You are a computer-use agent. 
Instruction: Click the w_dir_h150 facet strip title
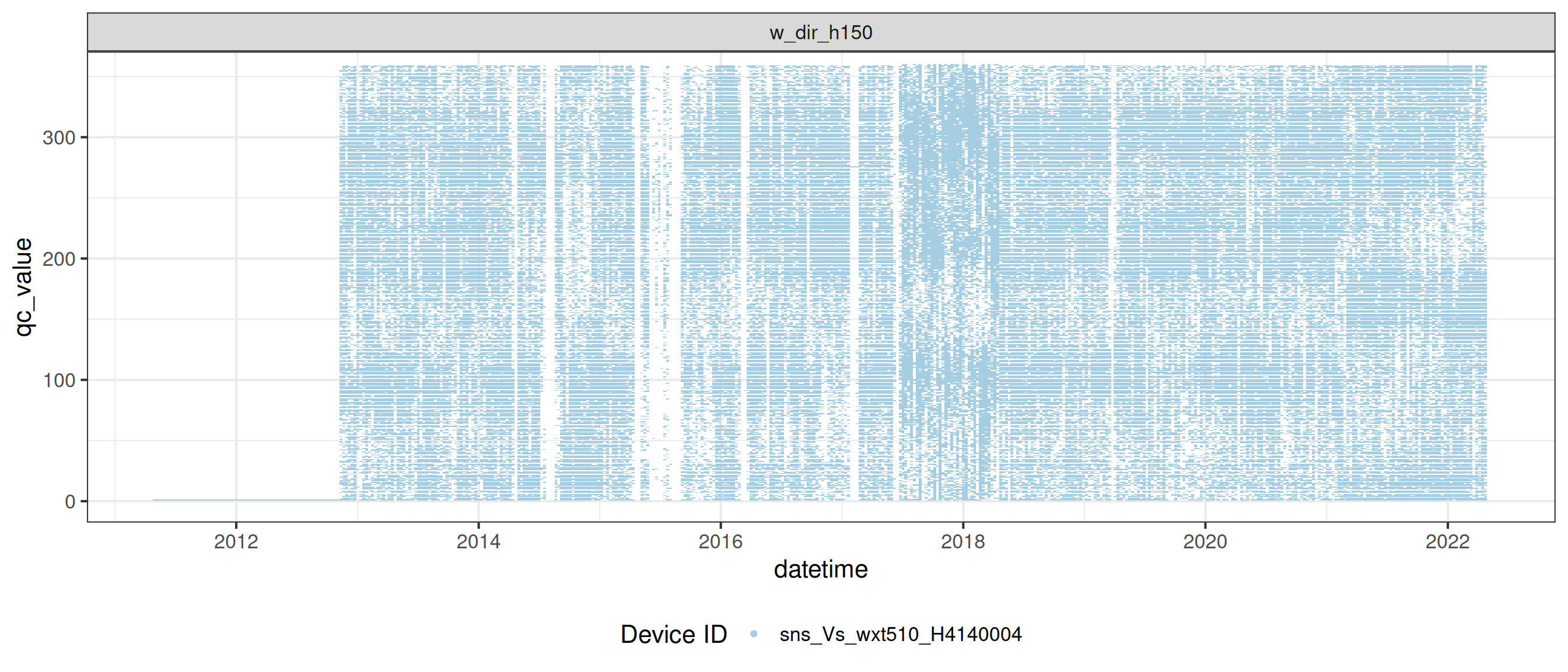pos(821,32)
